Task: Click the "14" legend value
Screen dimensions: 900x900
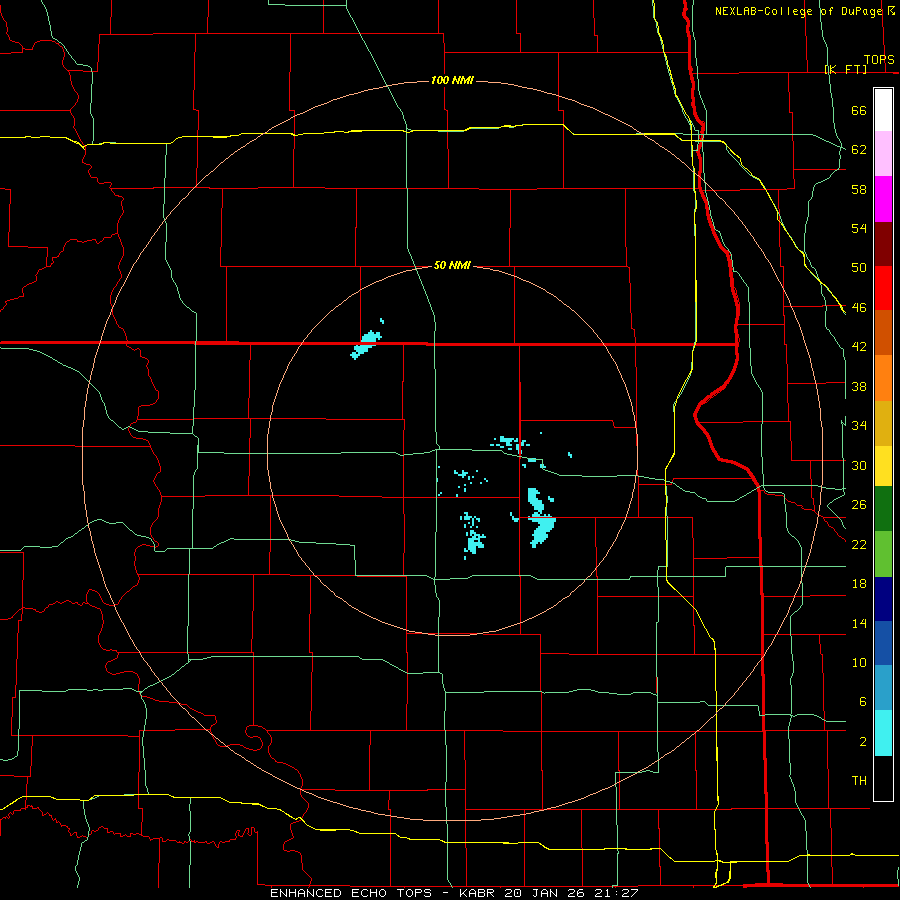Action: pyautogui.click(x=859, y=623)
